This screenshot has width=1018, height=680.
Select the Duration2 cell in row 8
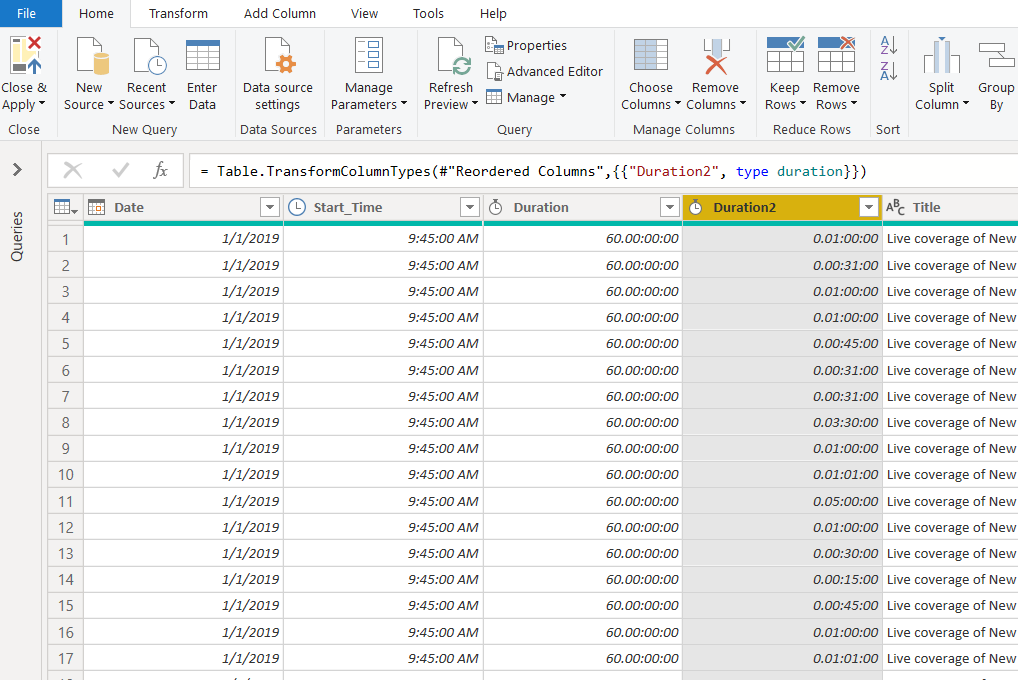click(782, 422)
